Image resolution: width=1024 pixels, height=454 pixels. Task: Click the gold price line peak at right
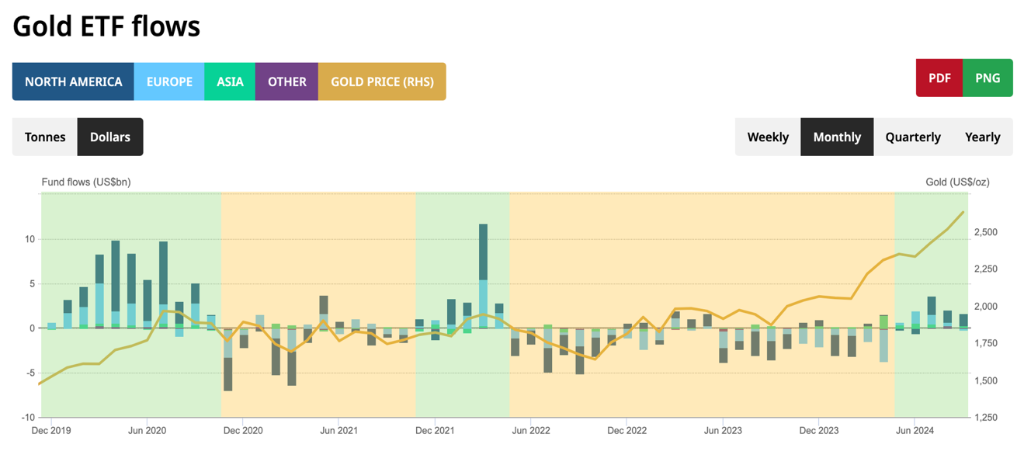962,212
